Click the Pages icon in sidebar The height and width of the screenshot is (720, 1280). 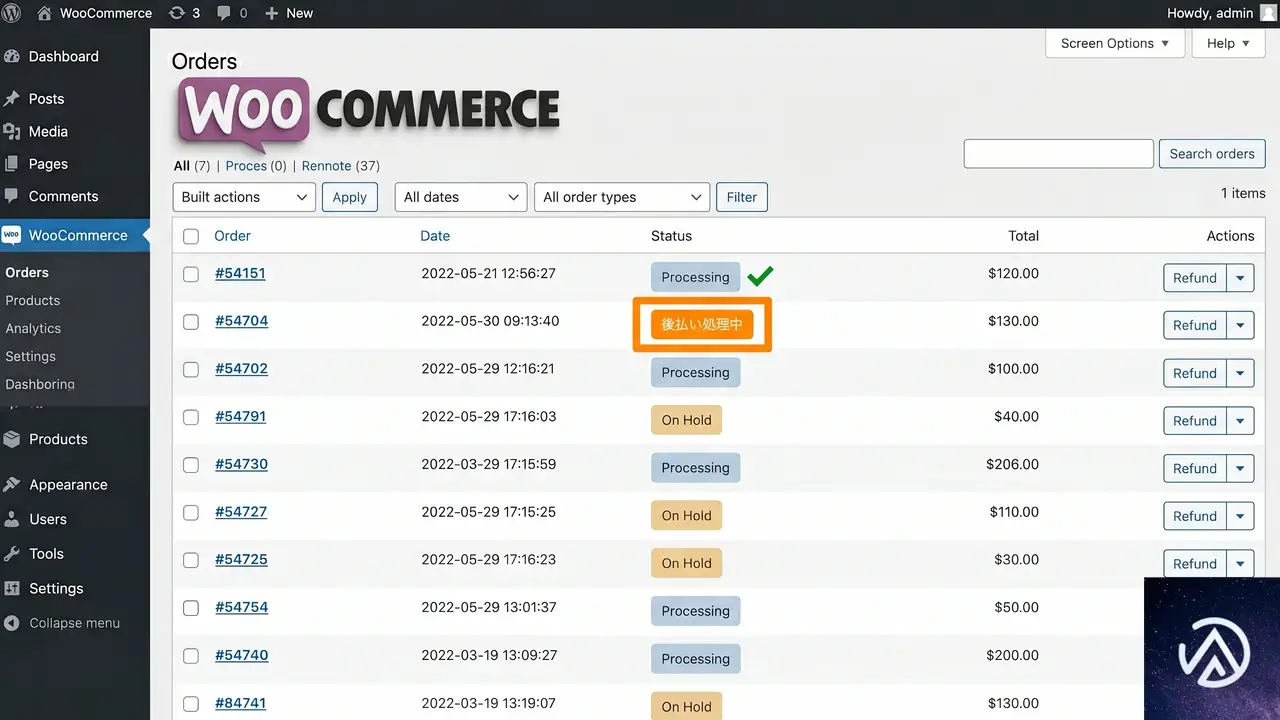[x=12, y=164]
